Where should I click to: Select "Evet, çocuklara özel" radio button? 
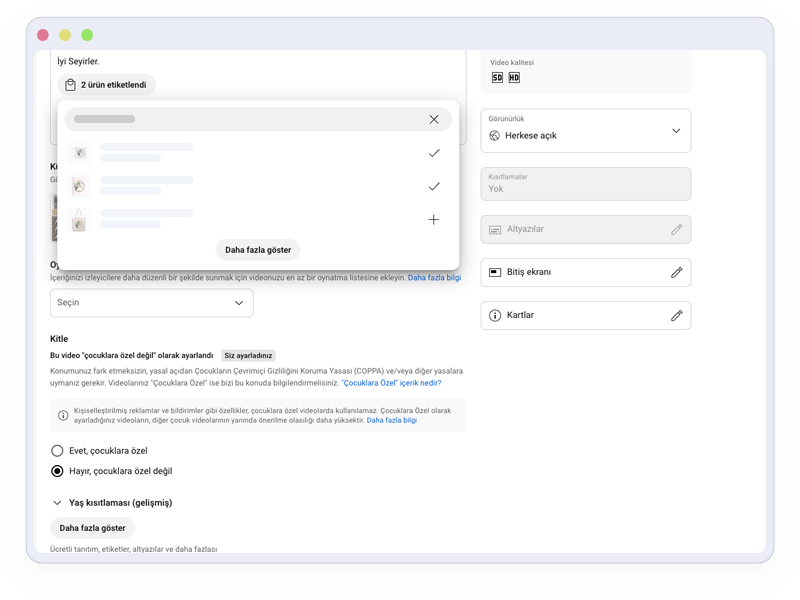point(57,451)
